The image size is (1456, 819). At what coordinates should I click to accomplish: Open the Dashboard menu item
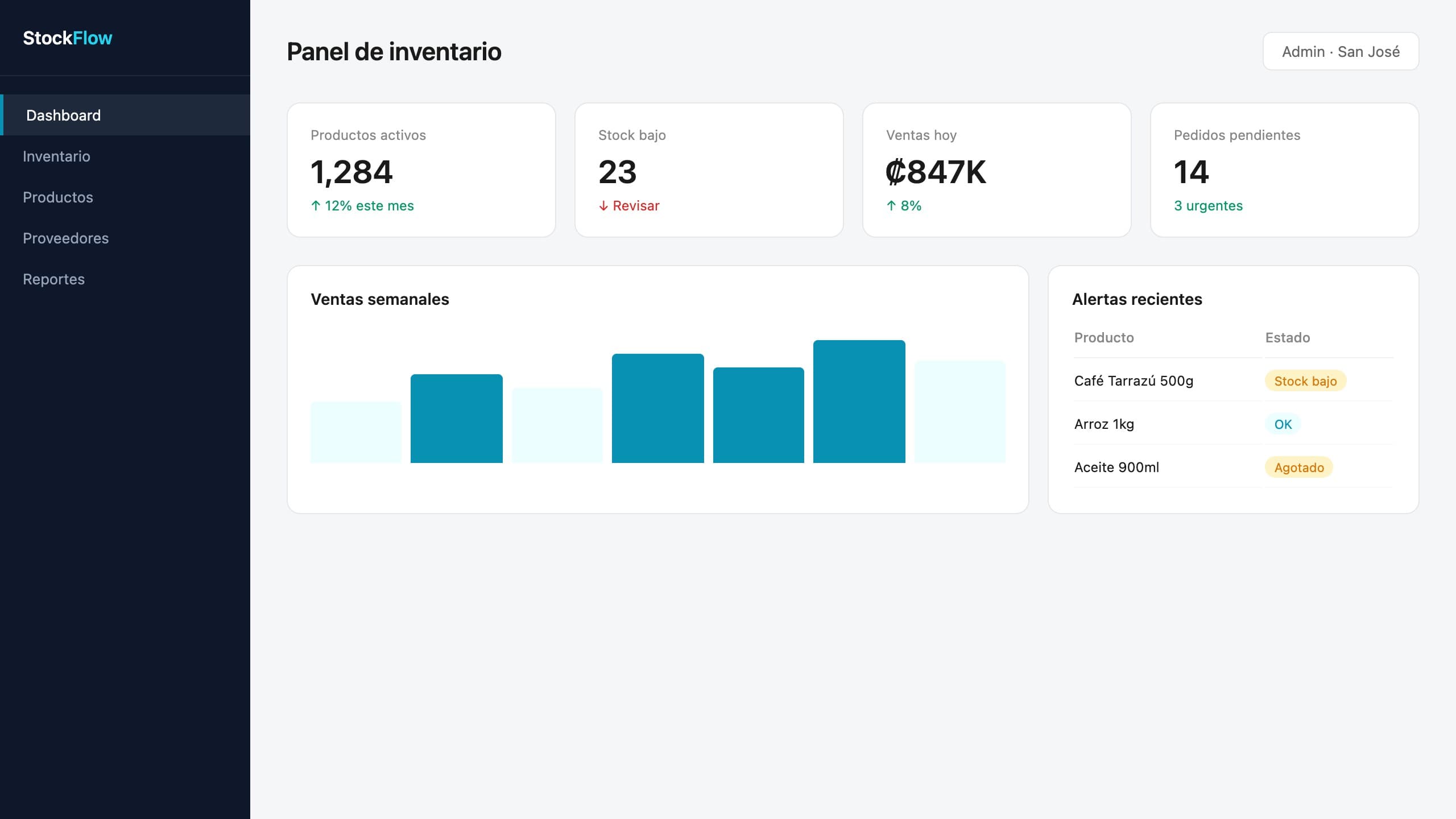[125, 115]
